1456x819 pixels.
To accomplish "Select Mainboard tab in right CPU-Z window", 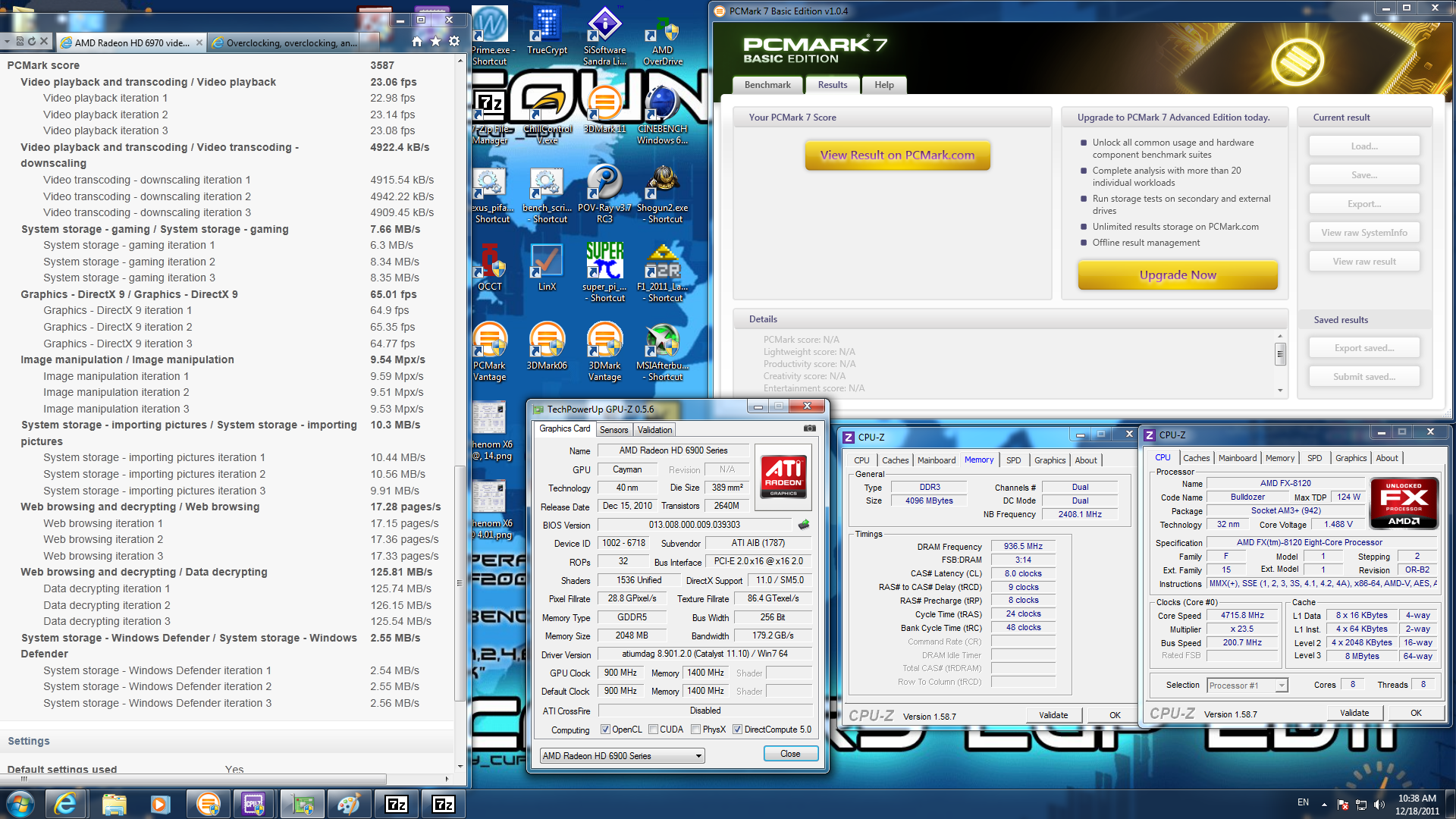I will pos(1238,458).
